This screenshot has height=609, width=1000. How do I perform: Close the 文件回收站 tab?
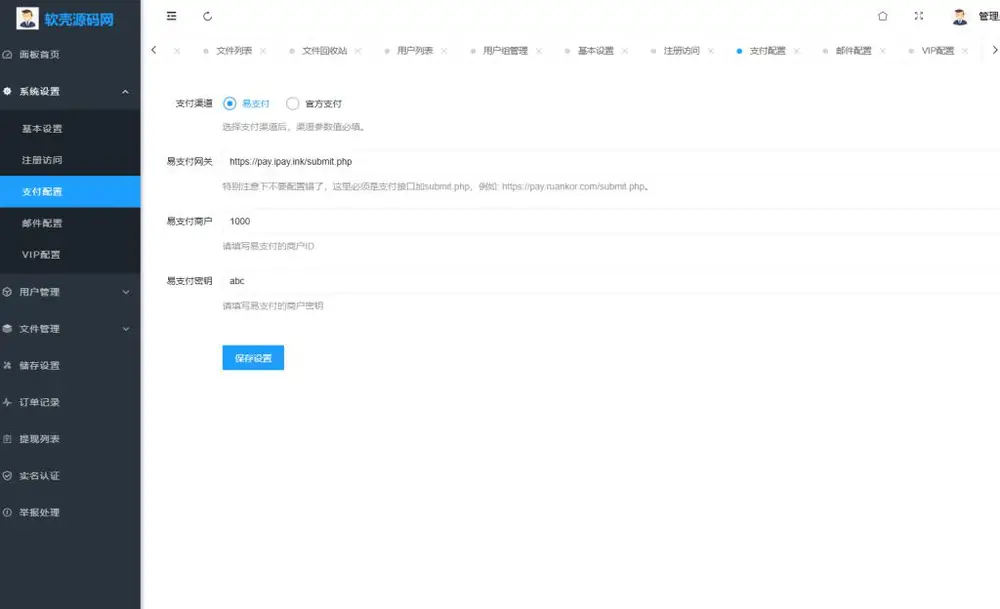358,51
